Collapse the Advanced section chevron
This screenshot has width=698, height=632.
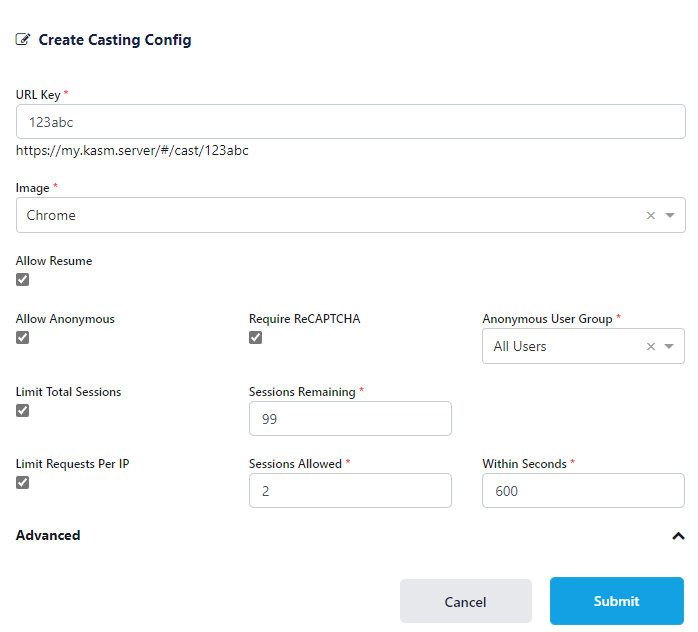click(679, 536)
